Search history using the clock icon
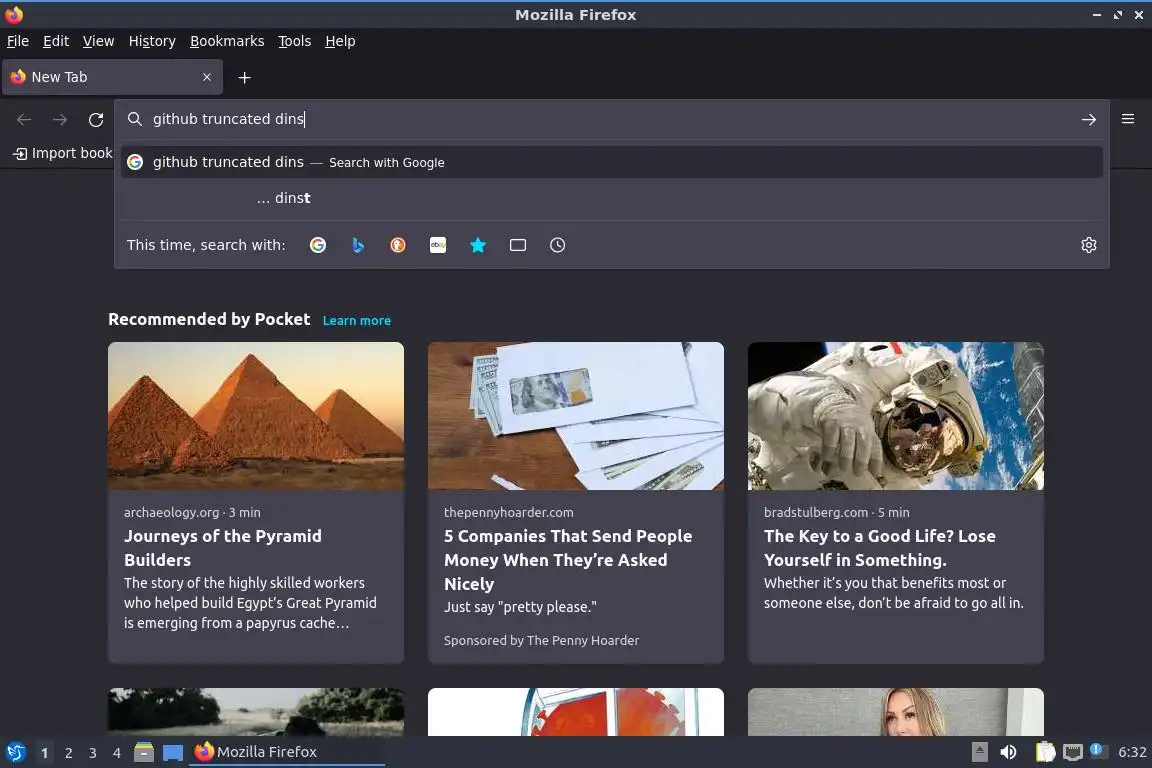1152x768 pixels. [x=558, y=245]
